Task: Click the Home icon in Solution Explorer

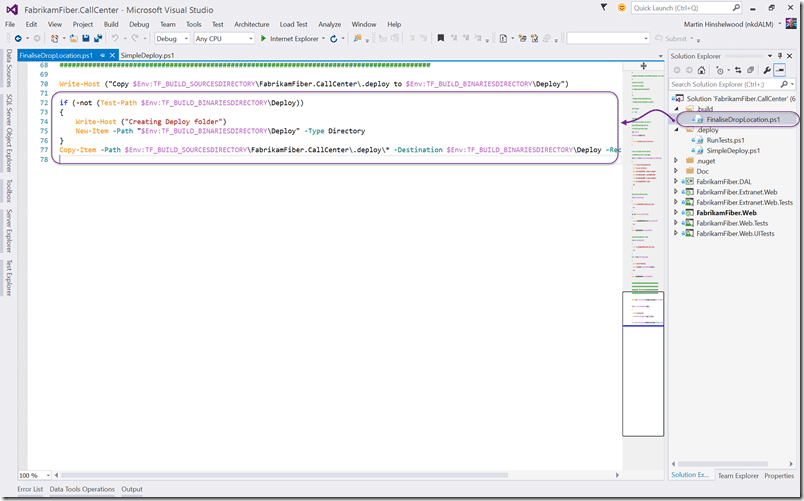Action: coord(701,70)
